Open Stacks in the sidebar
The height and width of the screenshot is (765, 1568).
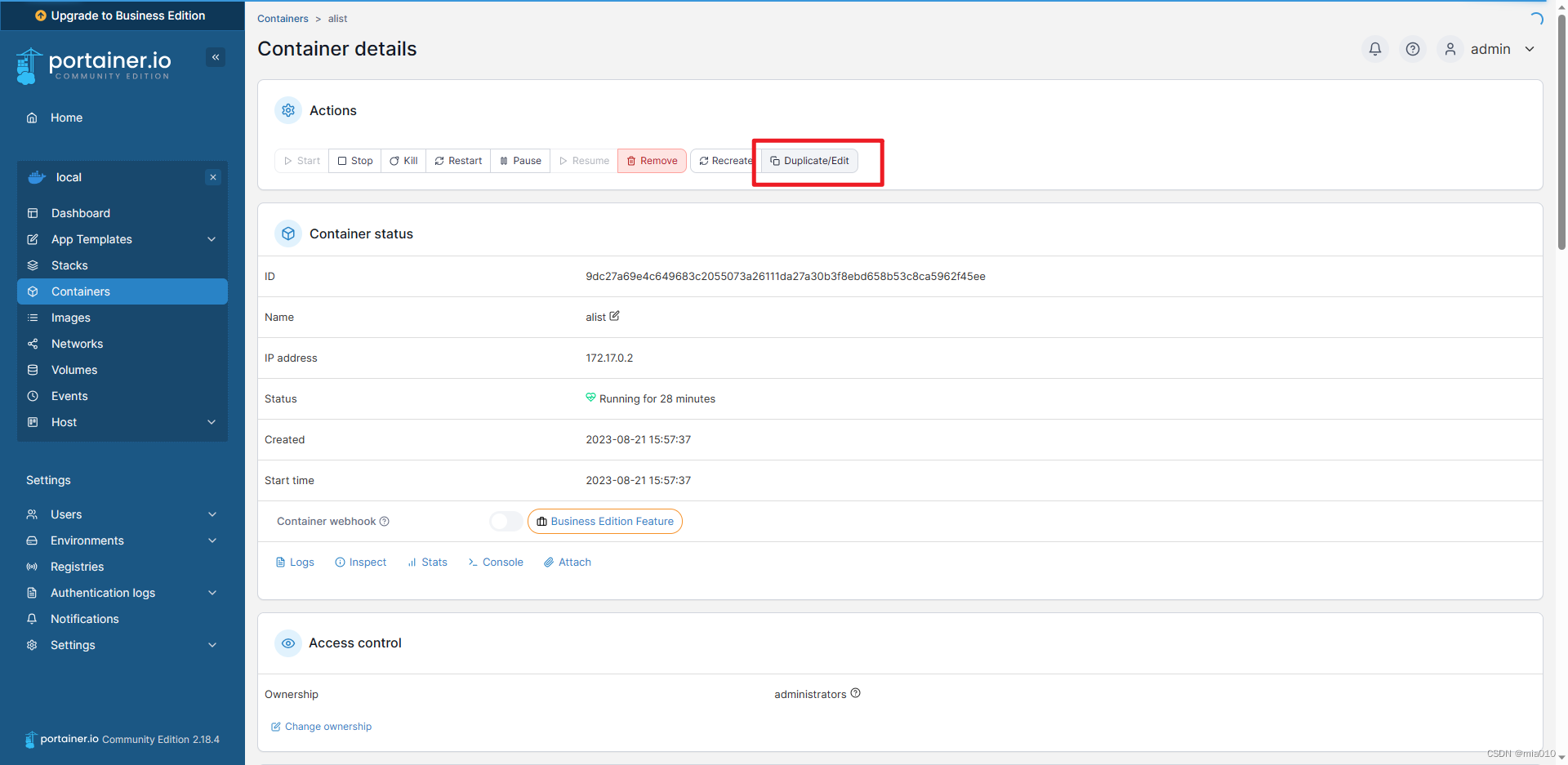pyautogui.click(x=122, y=265)
